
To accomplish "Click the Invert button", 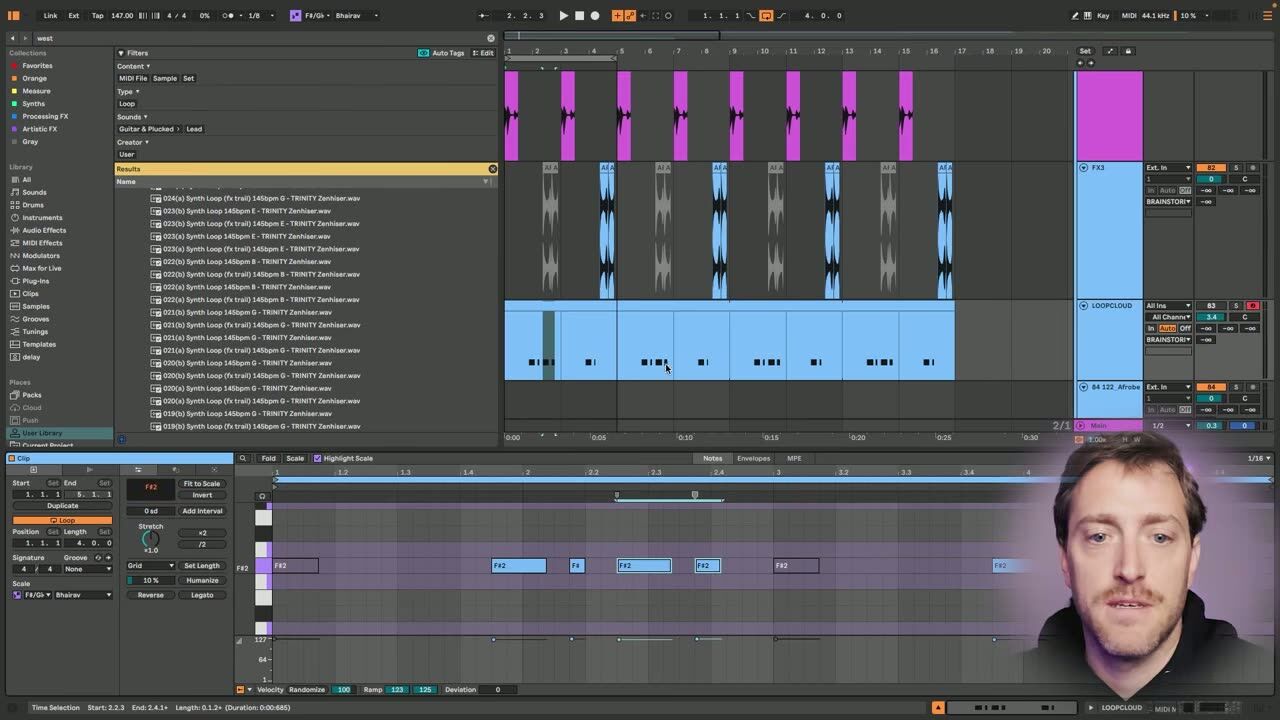I will tap(202, 495).
